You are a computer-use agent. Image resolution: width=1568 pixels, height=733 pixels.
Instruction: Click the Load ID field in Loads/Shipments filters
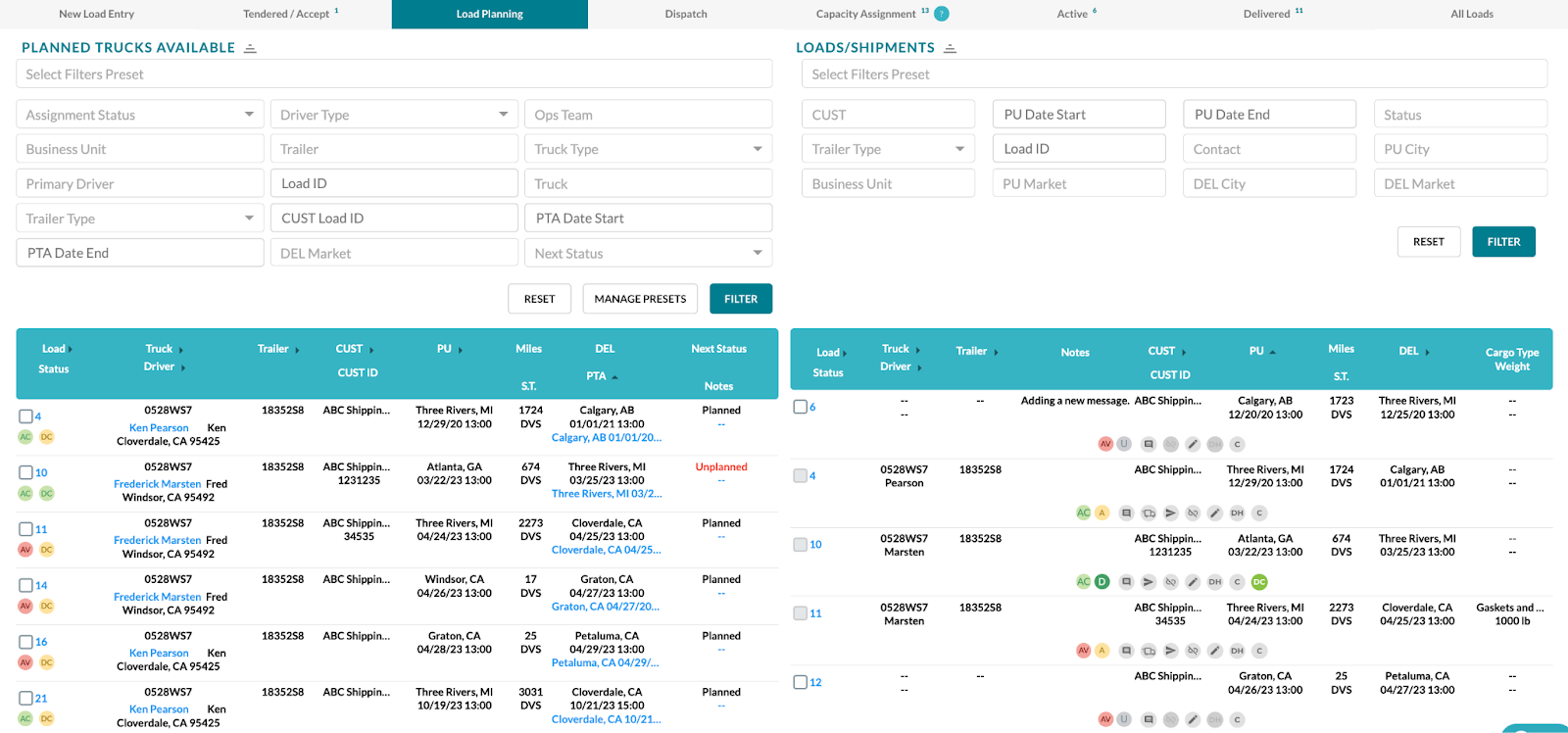click(1079, 149)
